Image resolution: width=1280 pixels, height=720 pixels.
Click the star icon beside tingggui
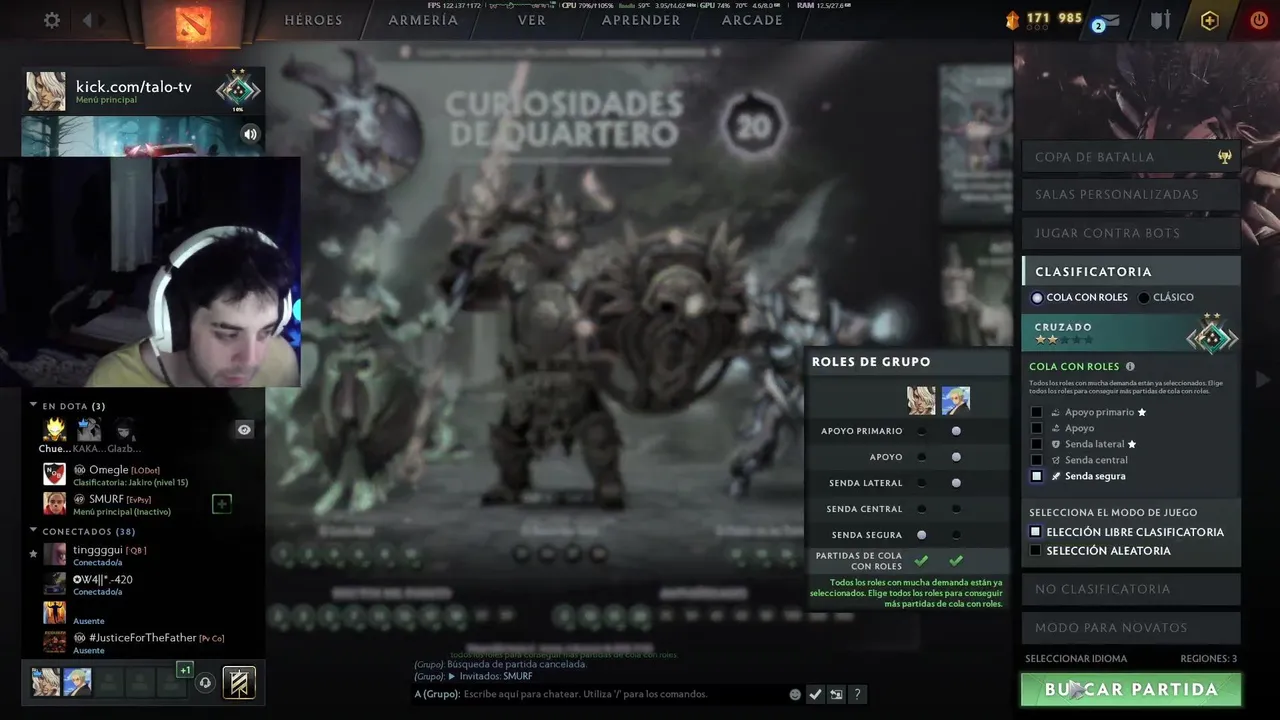coord(33,553)
